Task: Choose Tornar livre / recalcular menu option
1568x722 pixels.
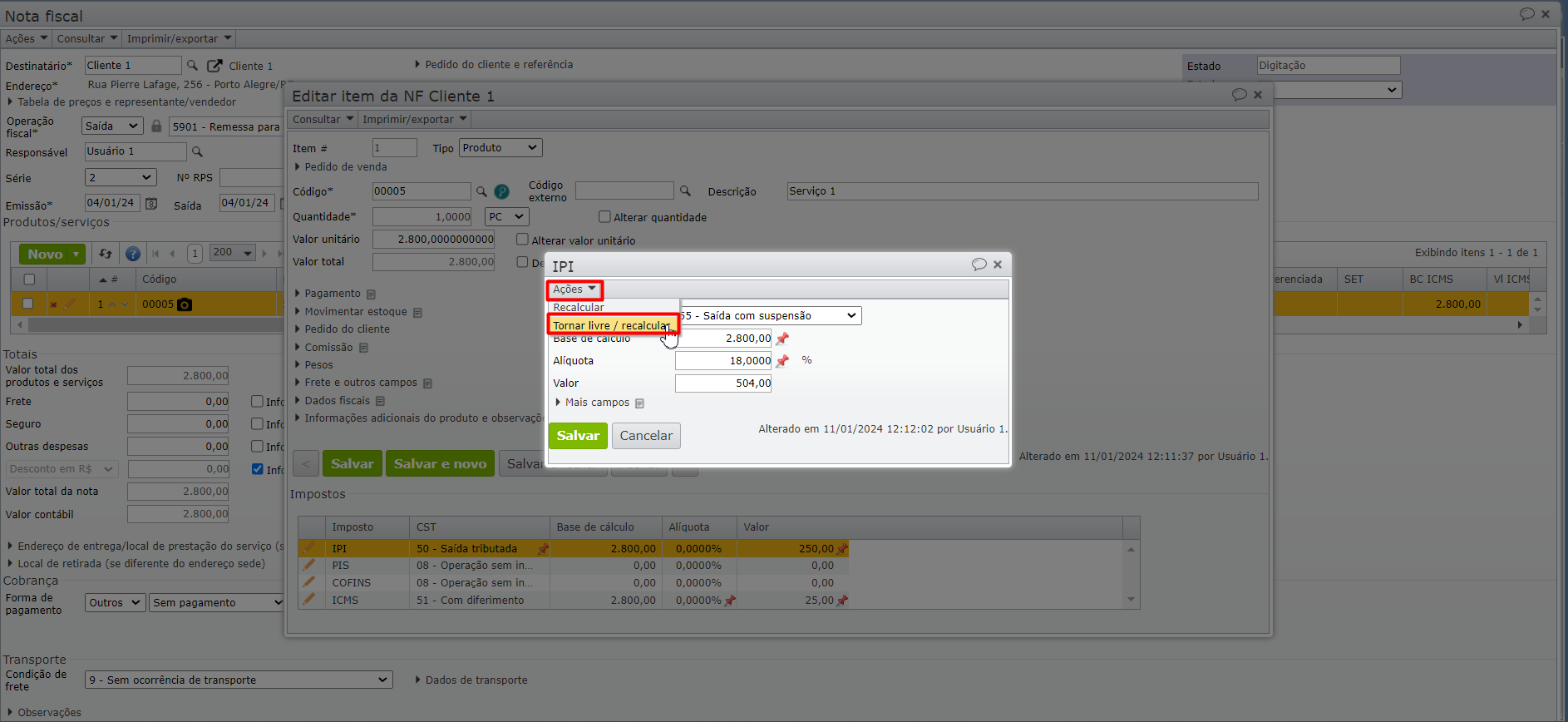Action: [x=612, y=325]
